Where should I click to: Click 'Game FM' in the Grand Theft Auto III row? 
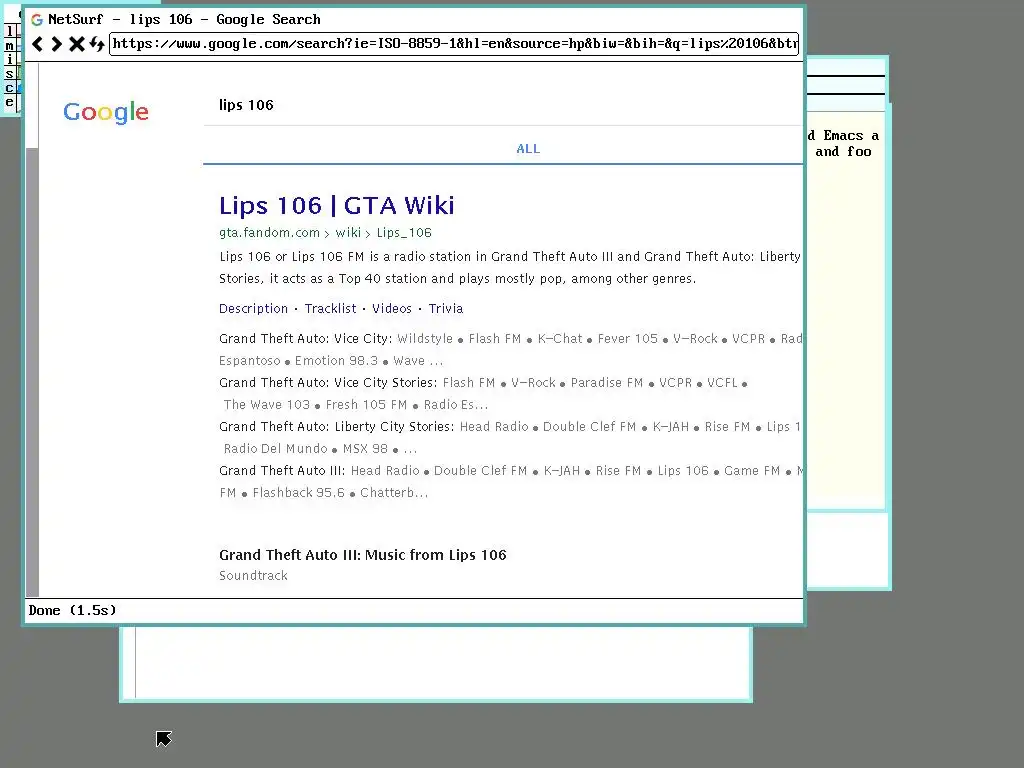[752, 470]
